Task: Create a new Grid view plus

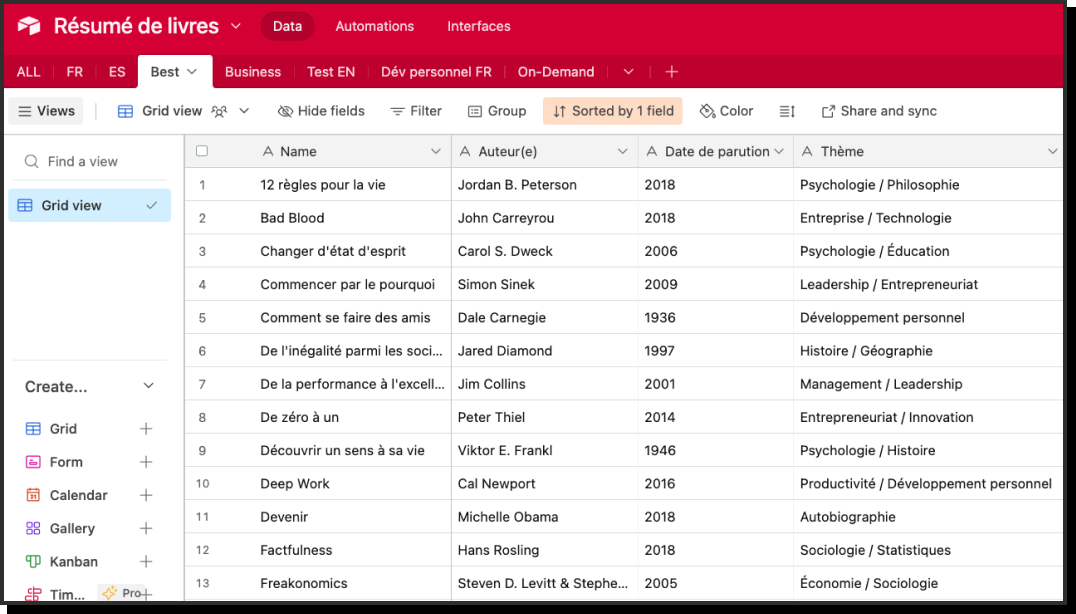Action: pos(146,429)
